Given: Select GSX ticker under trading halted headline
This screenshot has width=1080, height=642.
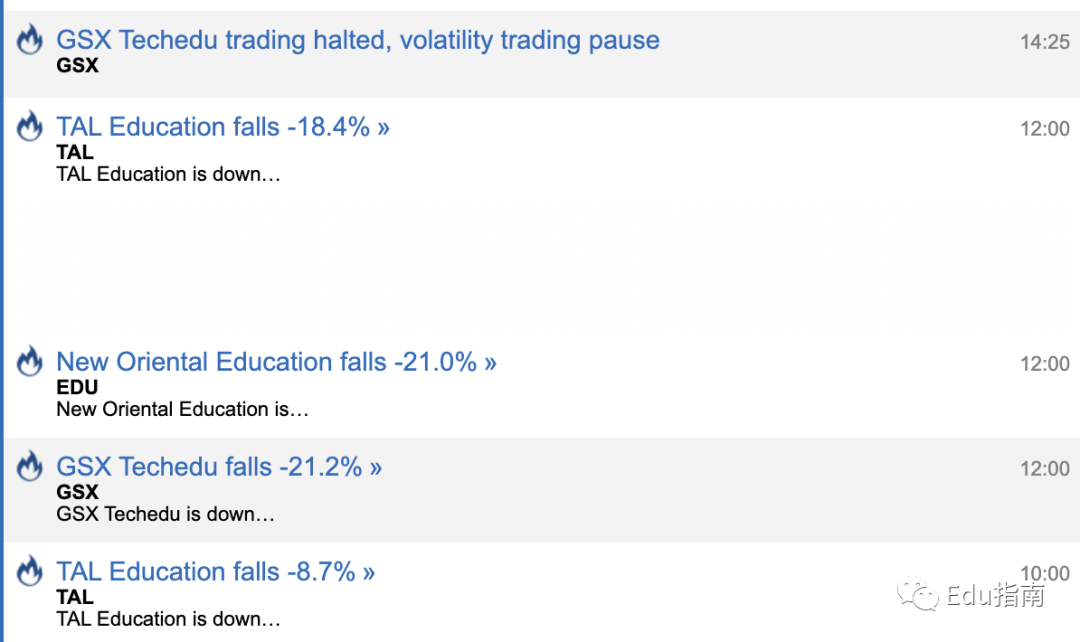Looking at the screenshot, I should [x=77, y=65].
